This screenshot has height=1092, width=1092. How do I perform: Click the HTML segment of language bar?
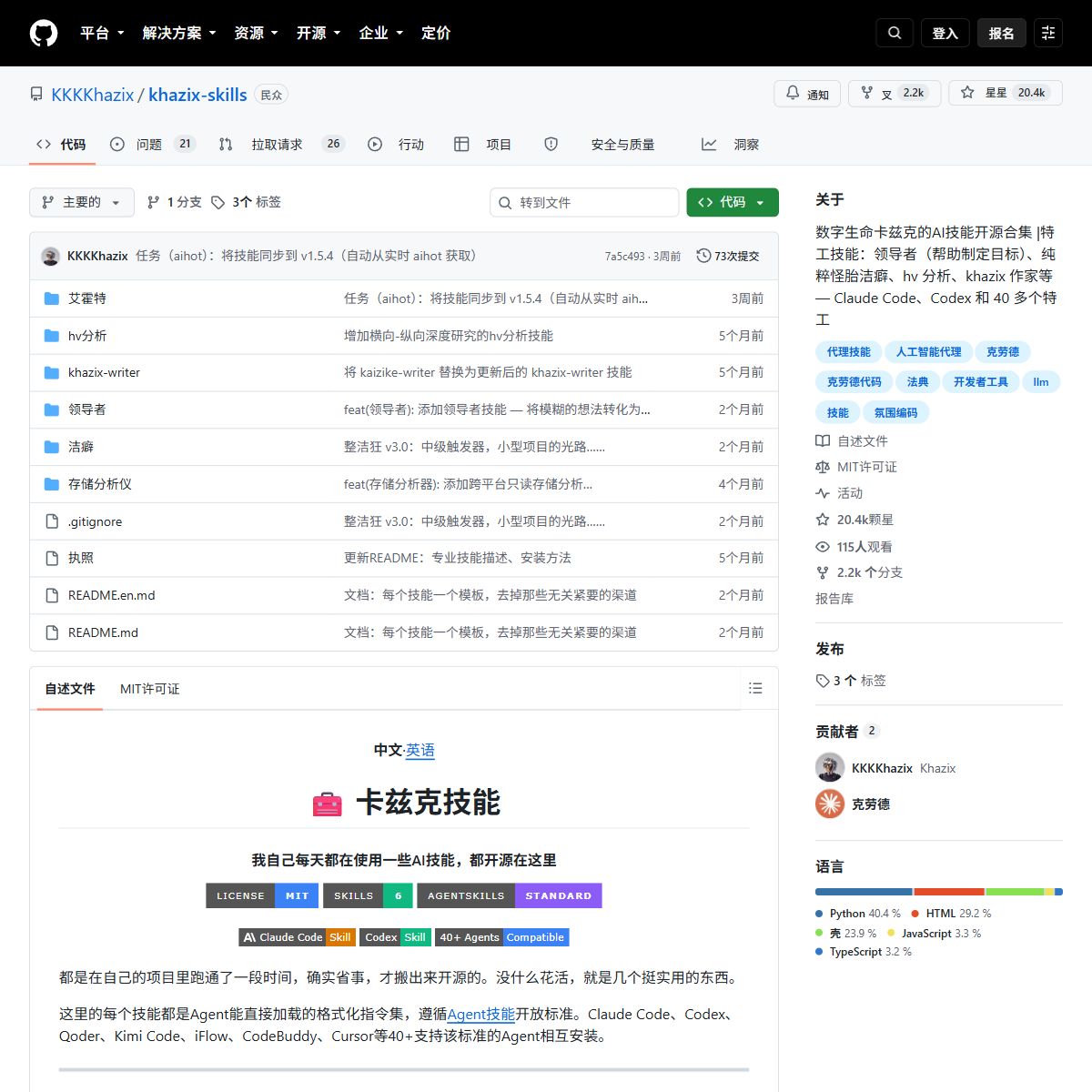click(x=949, y=892)
